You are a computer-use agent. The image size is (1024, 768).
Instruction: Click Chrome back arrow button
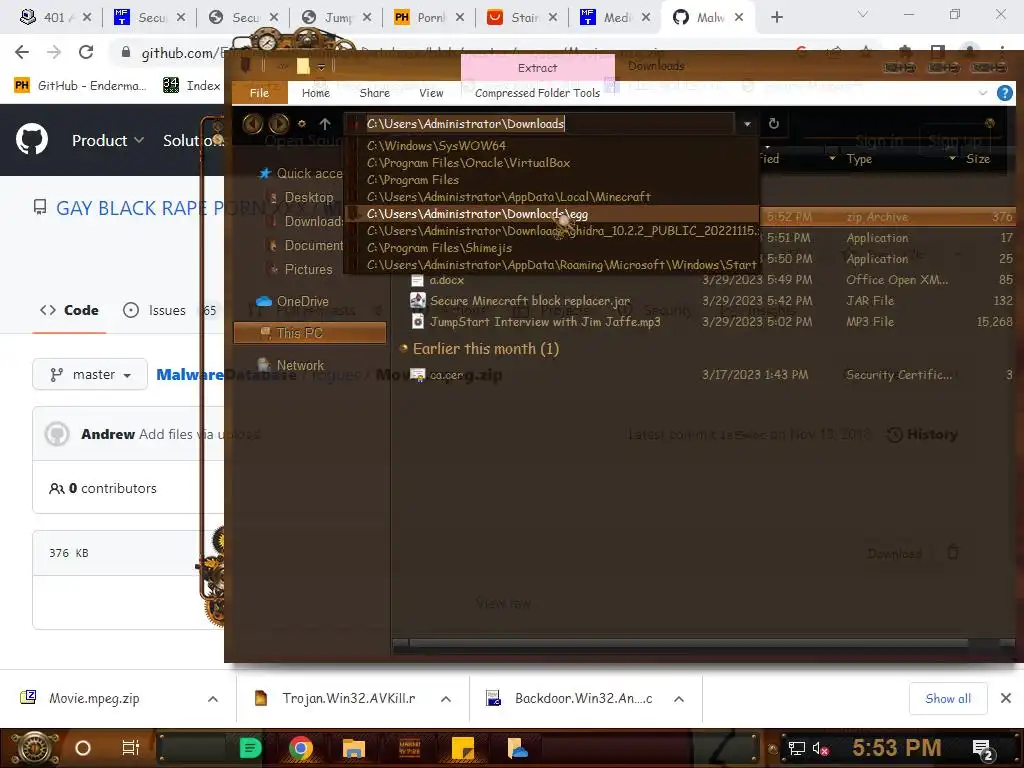(x=22, y=52)
